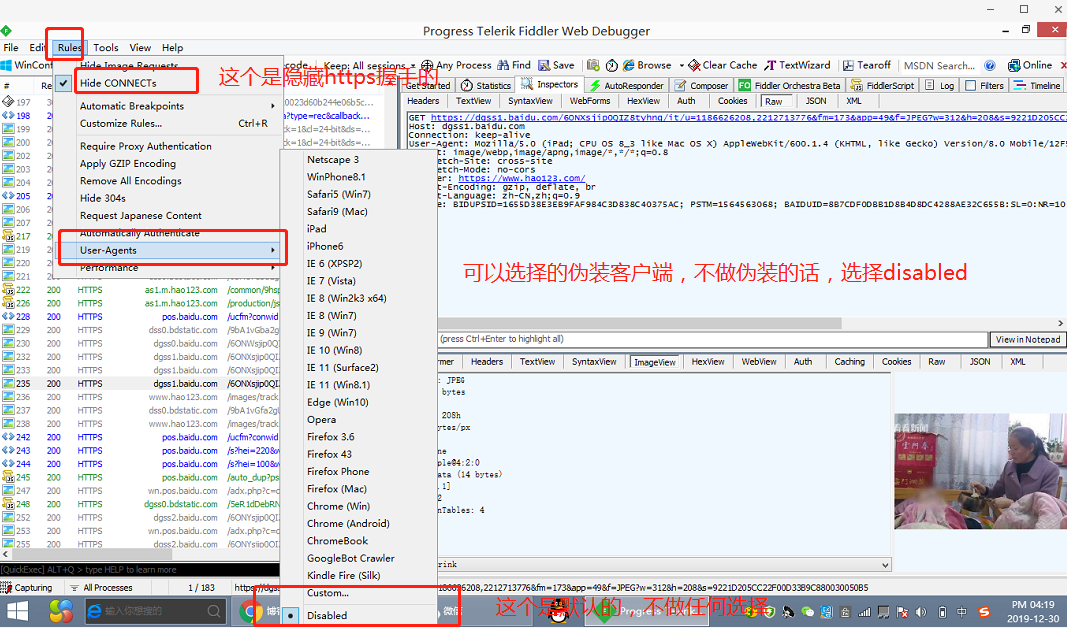Open the response body dropdown arrow
This screenshot has height=628, width=1067.
tap(885, 565)
